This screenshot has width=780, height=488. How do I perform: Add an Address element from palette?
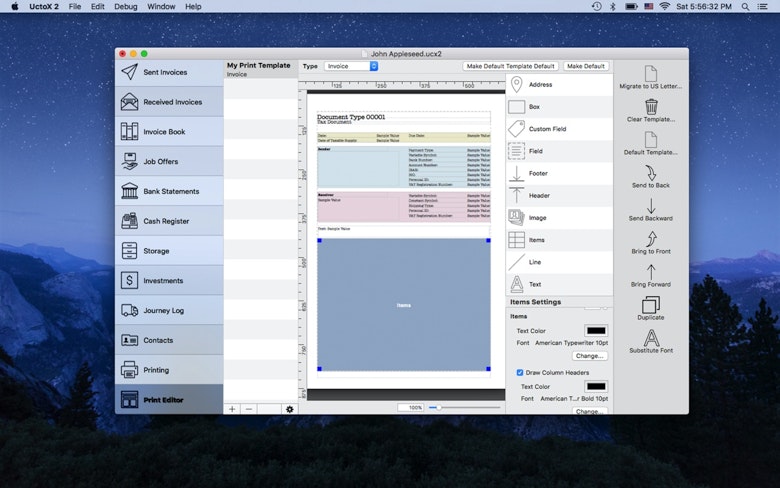[x=516, y=85]
